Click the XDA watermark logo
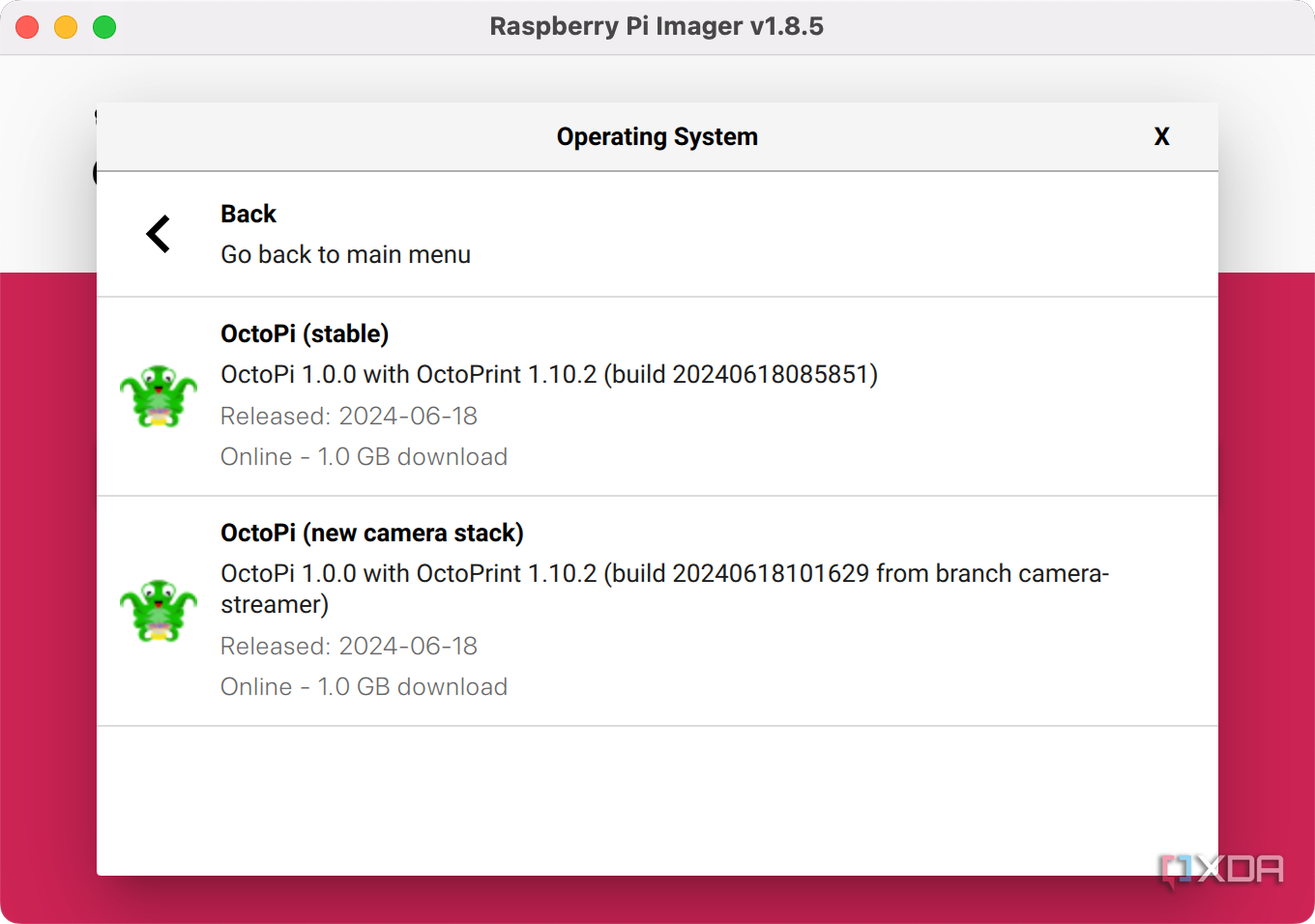 (x=1222, y=870)
